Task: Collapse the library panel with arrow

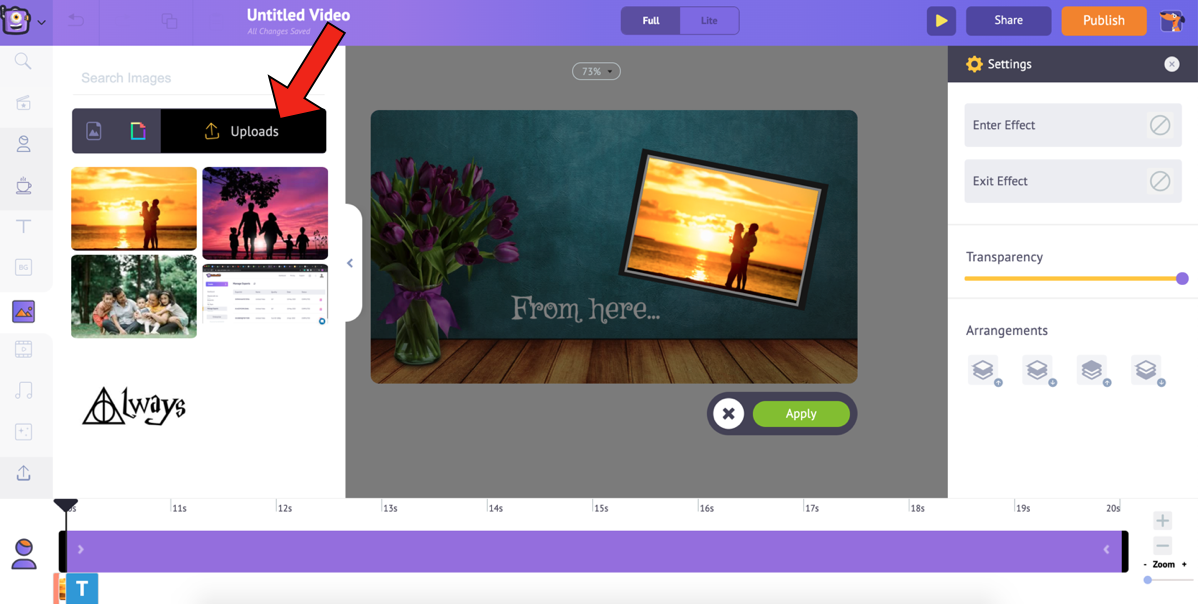Action: (x=350, y=263)
